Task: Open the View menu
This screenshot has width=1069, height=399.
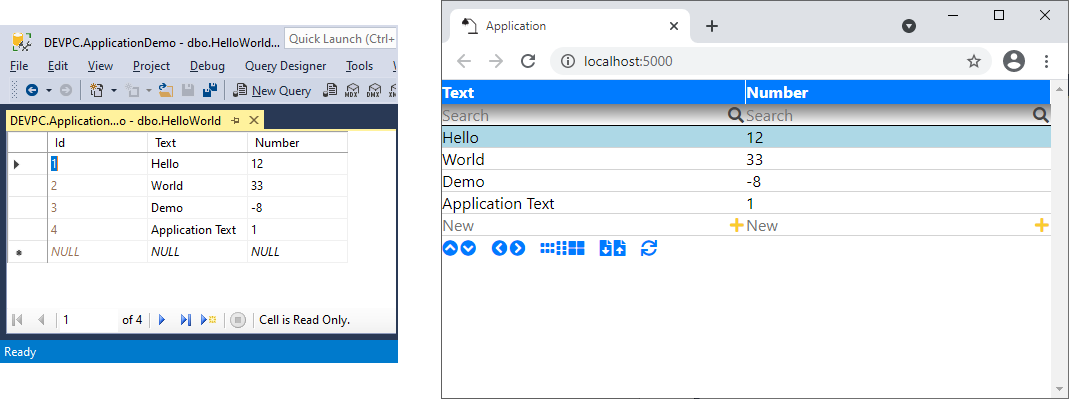Action: point(100,66)
